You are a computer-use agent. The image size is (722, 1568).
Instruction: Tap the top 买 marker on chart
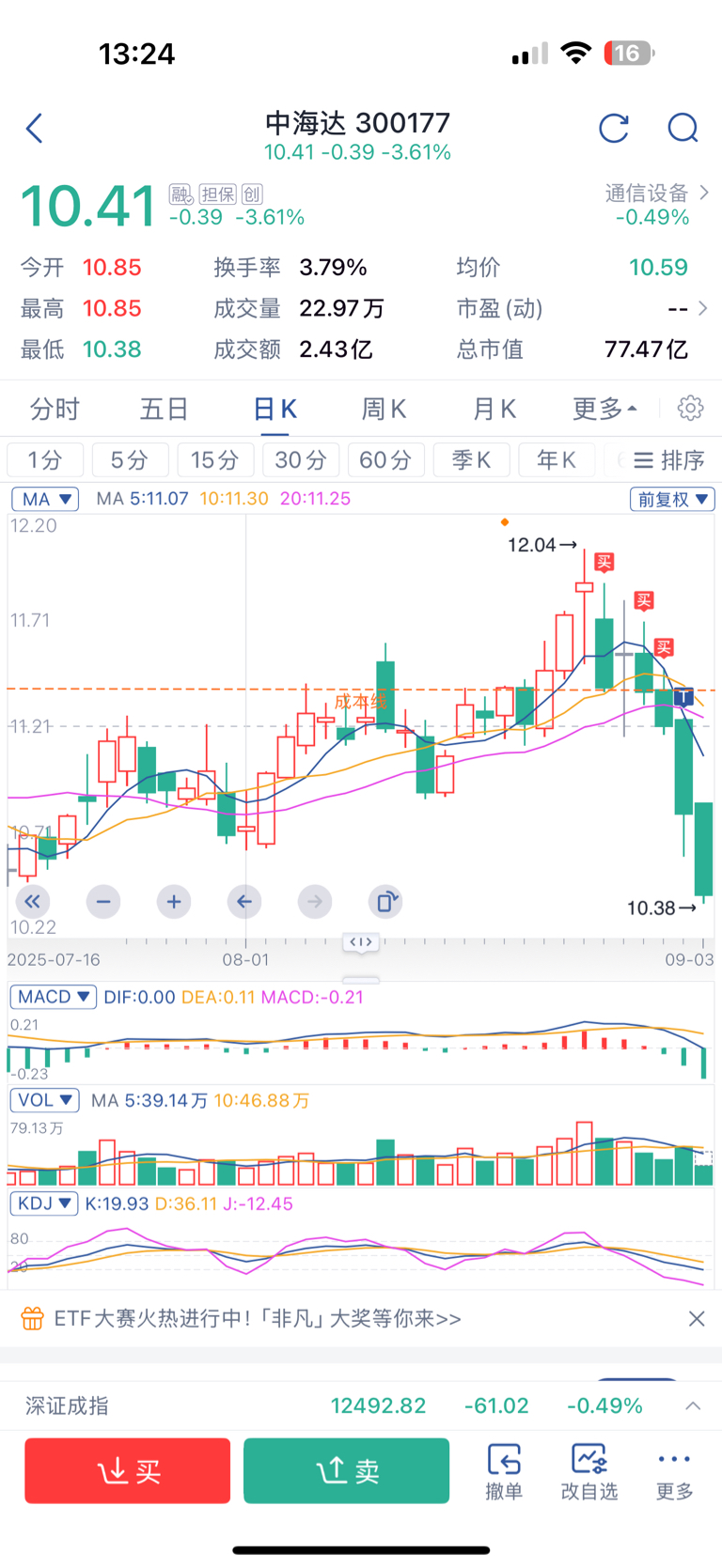(x=604, y=562)
